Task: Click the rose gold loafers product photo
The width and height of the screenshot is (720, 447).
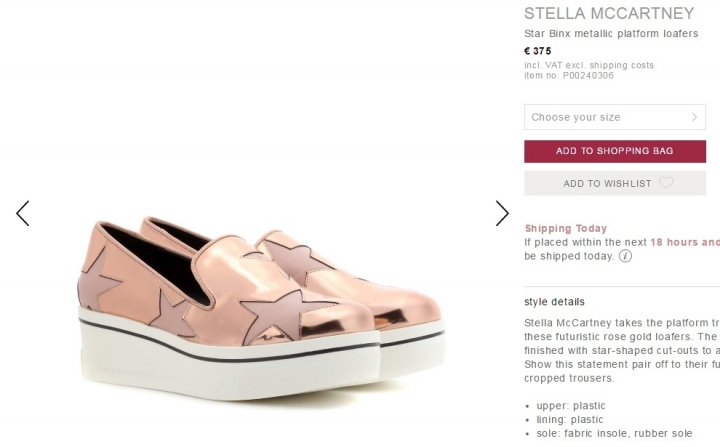Action: [x=260, y=300]
